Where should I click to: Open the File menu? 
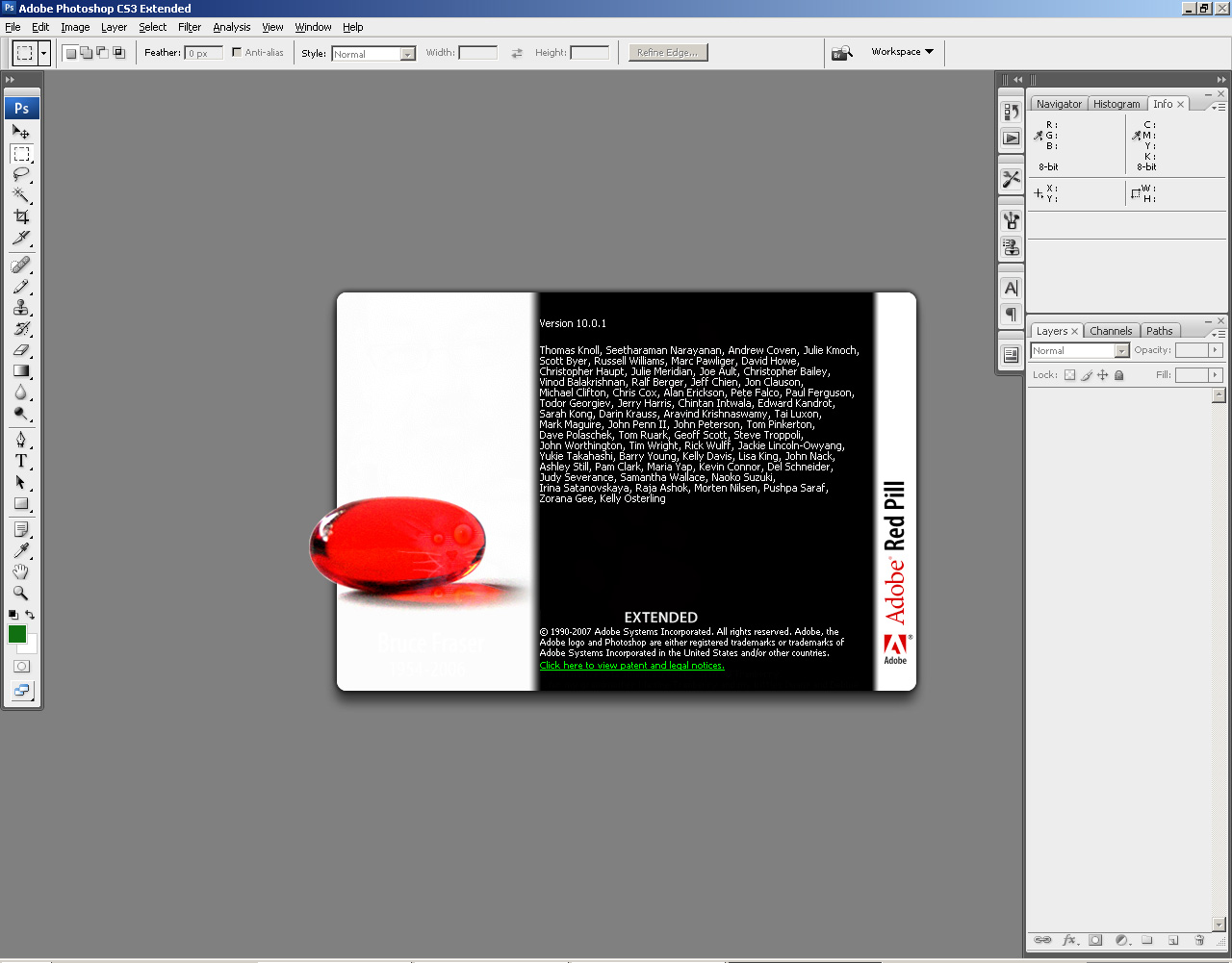(13, 27)
